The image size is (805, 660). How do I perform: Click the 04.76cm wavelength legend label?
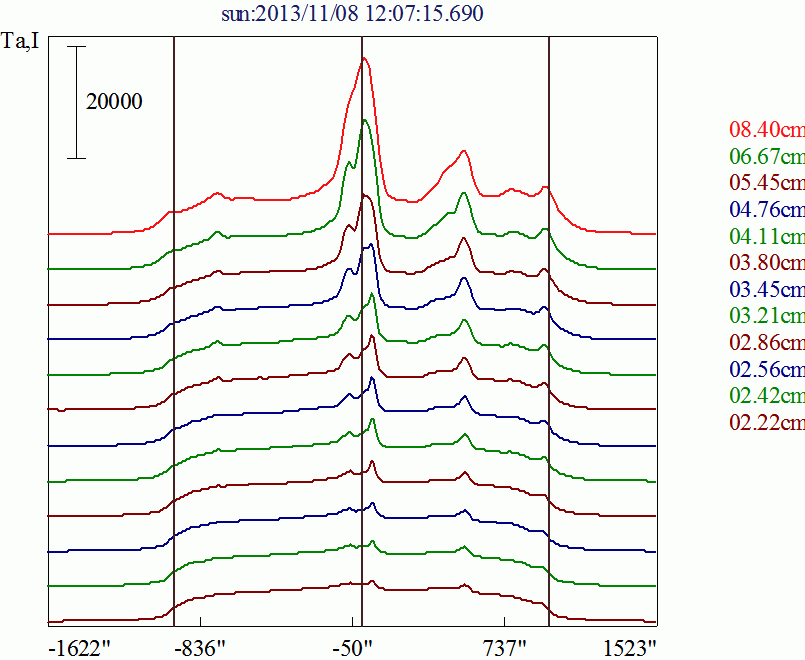coord(767,209)
